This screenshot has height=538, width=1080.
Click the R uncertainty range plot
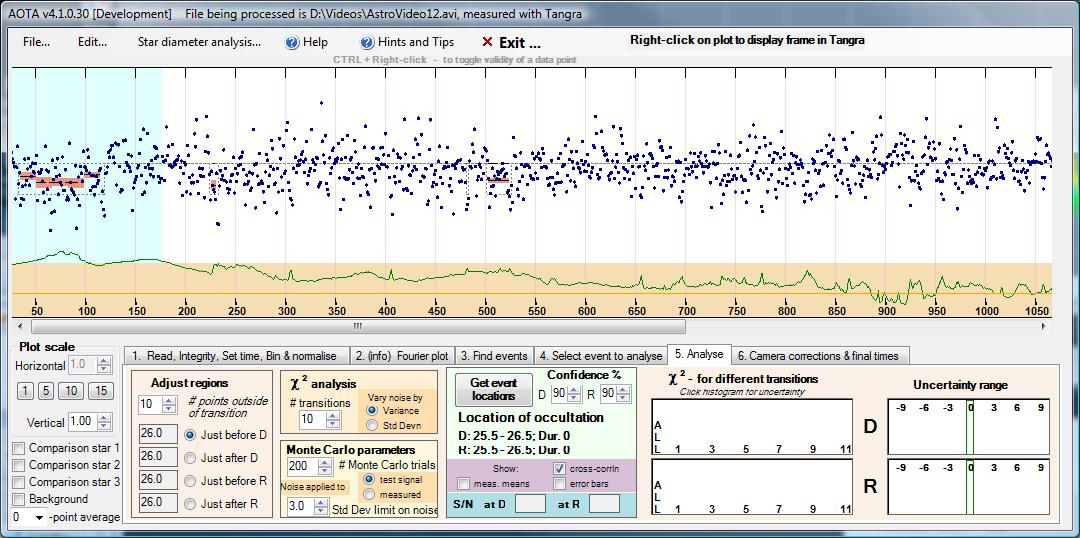(x=969, y=486)
